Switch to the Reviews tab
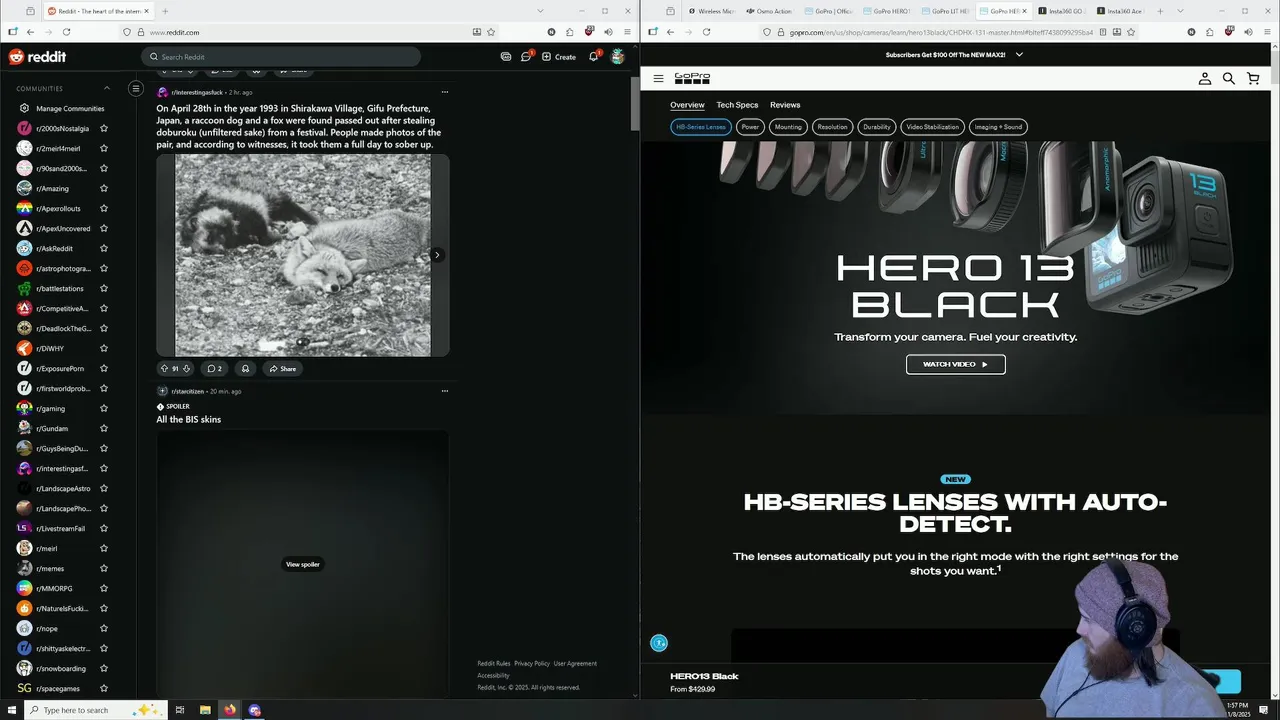Viewport: 1280px width, 720px height. click(785, 105)
